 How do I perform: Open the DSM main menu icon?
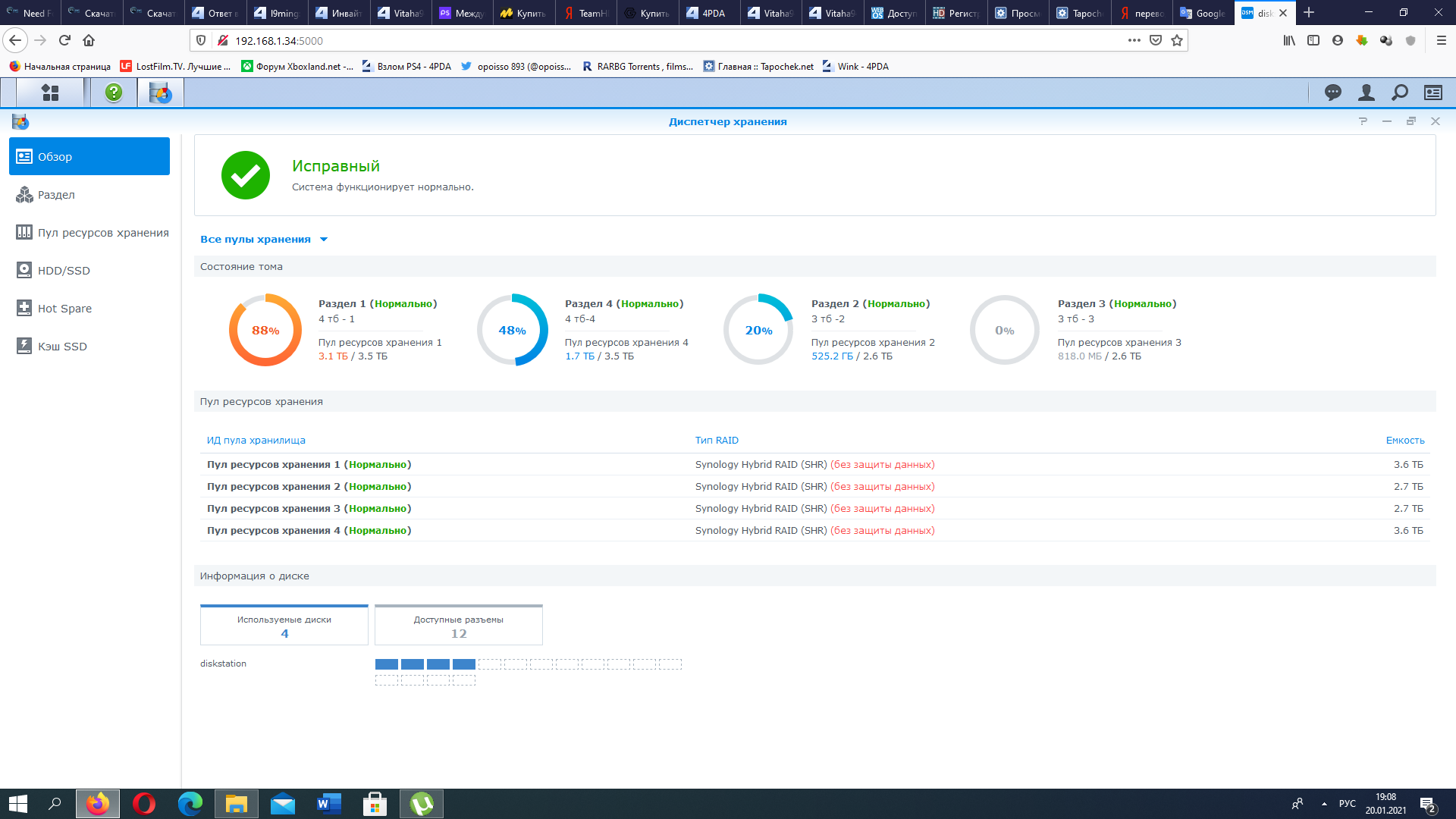click(50, 93)
